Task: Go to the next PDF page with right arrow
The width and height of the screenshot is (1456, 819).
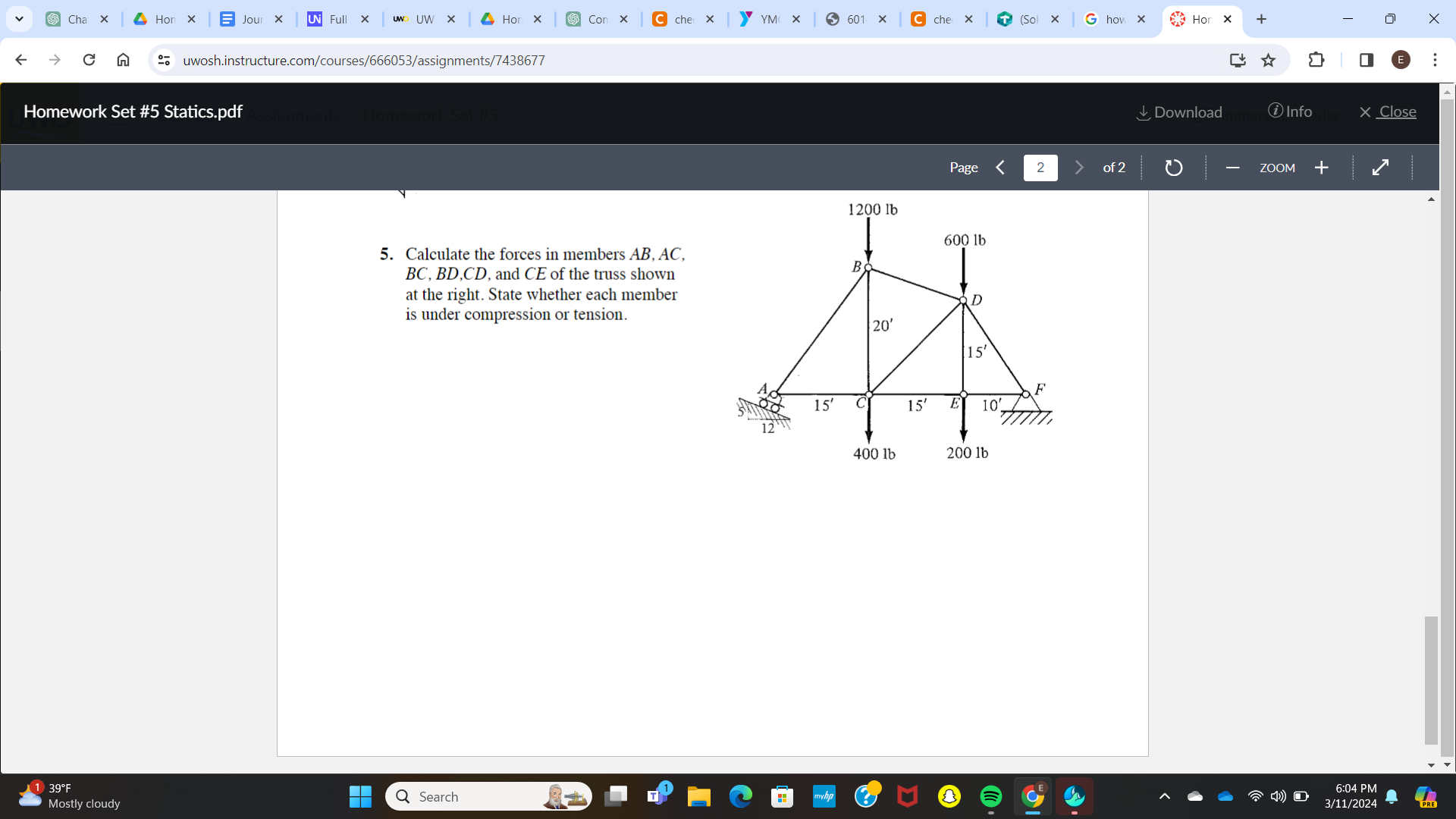Action: (1078, 167)
